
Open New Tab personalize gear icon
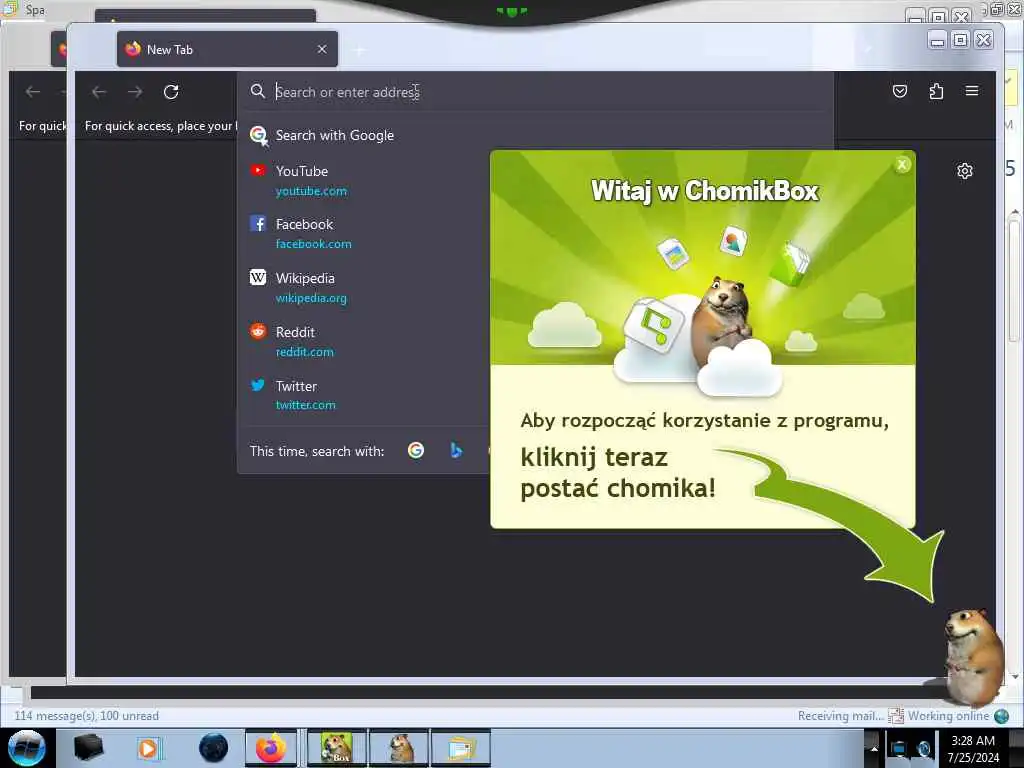(x=965, y=171)
